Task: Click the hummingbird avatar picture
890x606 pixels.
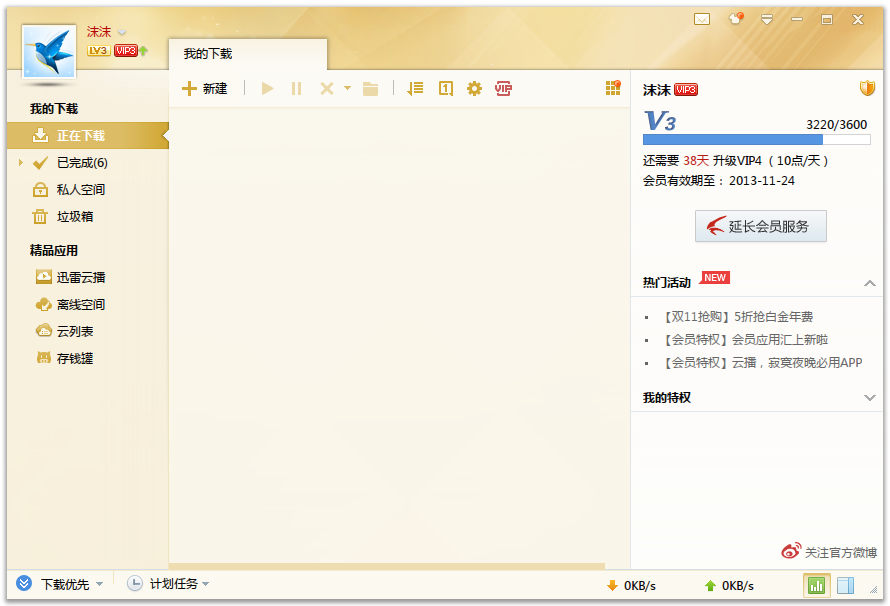Action: 49,52
